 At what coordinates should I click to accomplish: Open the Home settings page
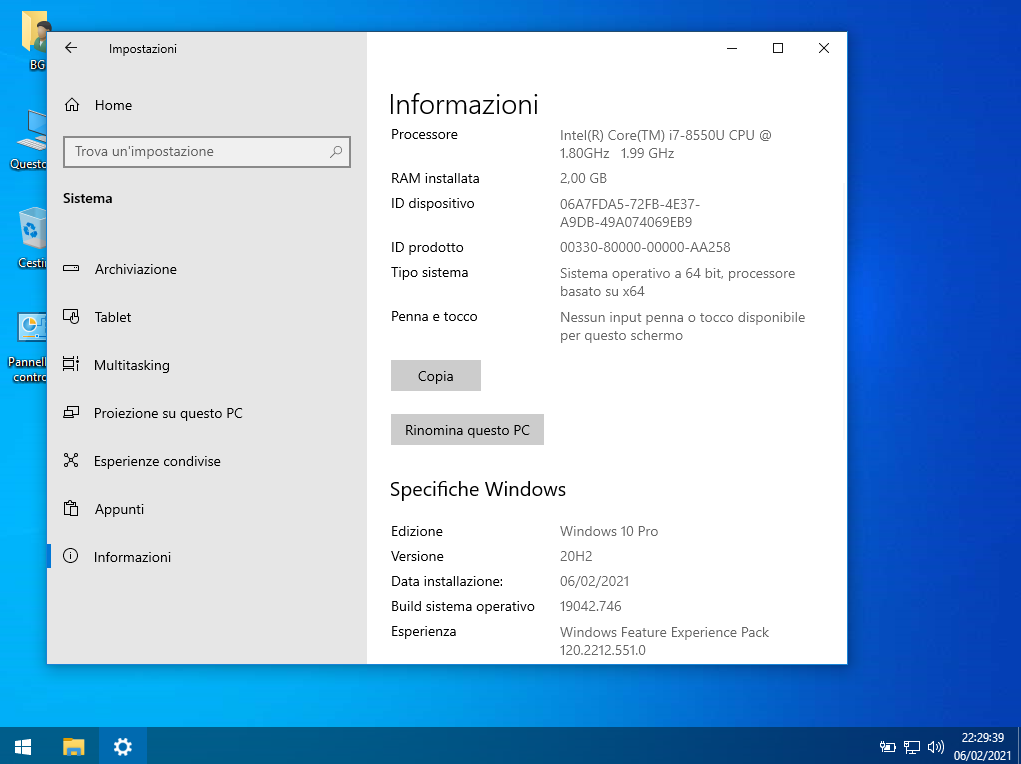[x=207, y=105]
